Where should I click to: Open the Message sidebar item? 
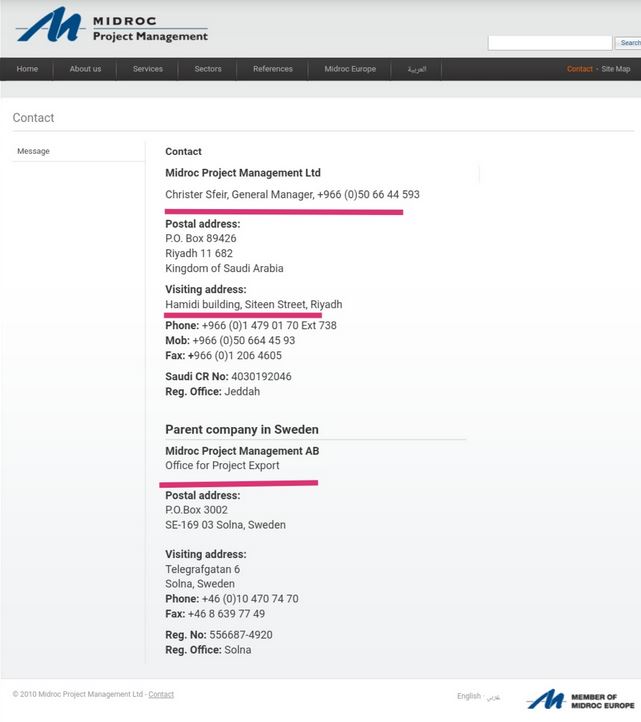[x=33, y=151]
